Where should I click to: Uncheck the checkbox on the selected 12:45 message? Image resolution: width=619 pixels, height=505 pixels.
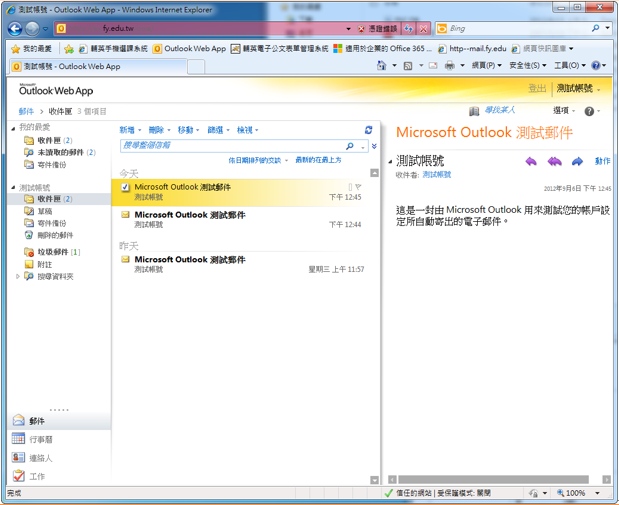click(x=125, y=187)
